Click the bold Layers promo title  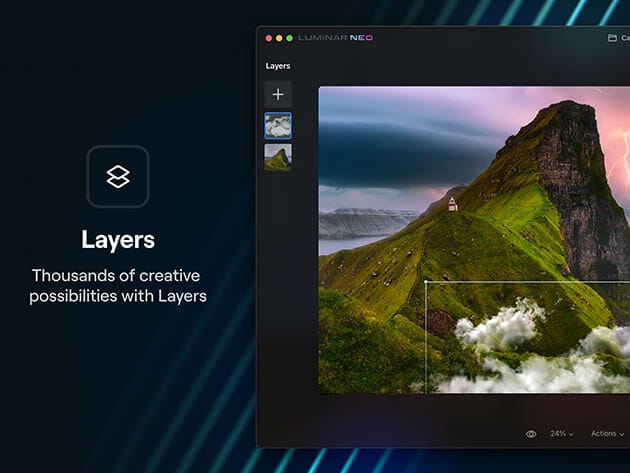click(118, 240)
